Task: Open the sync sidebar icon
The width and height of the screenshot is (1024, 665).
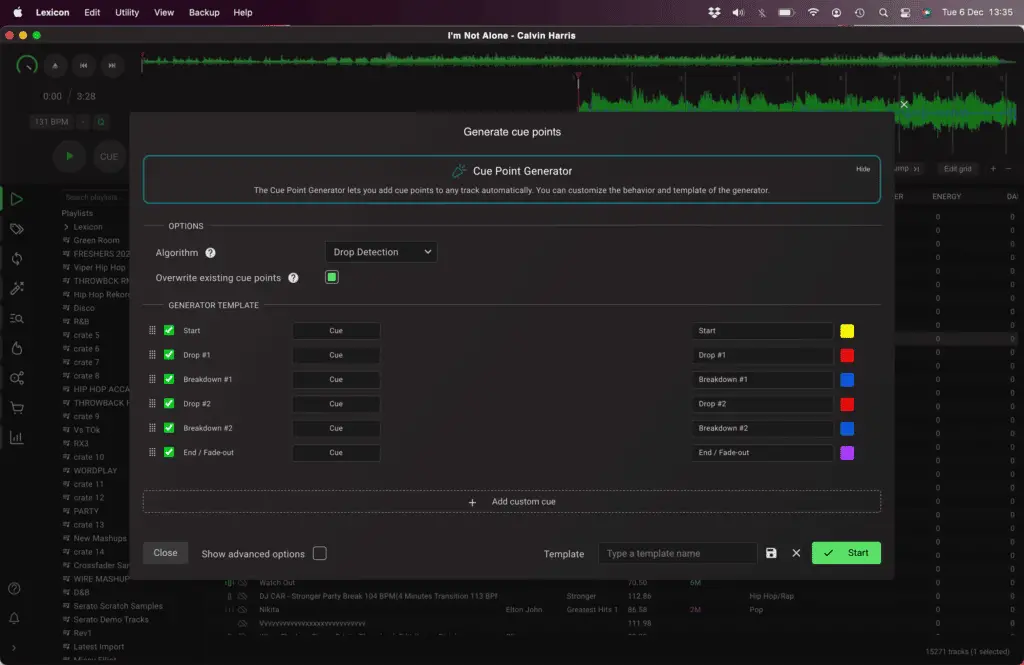Action: coord(17,259)
